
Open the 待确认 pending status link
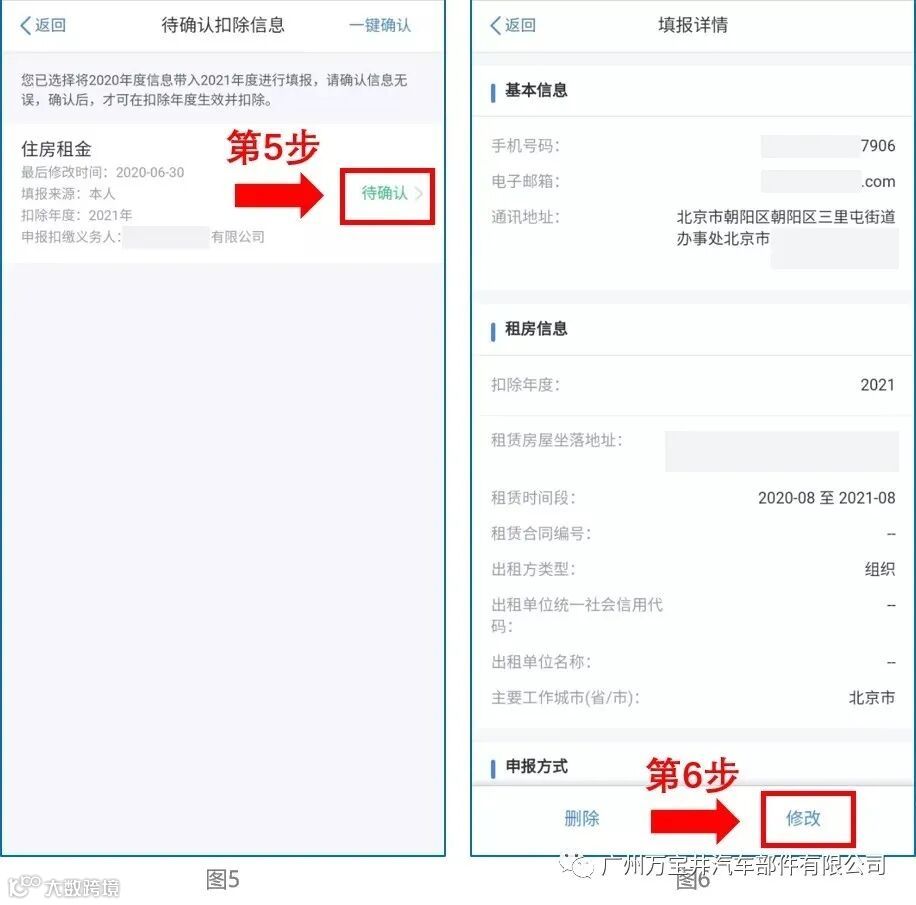[x=384, y=193]
